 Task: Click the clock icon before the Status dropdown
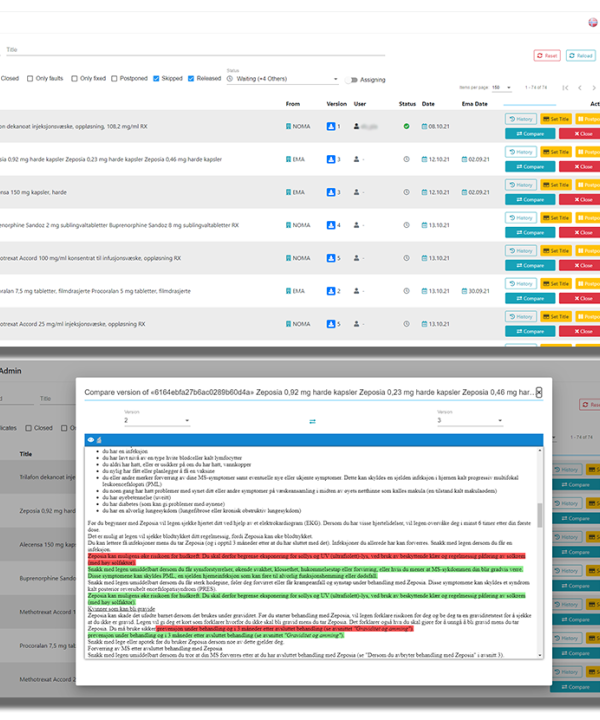[230, 79]
